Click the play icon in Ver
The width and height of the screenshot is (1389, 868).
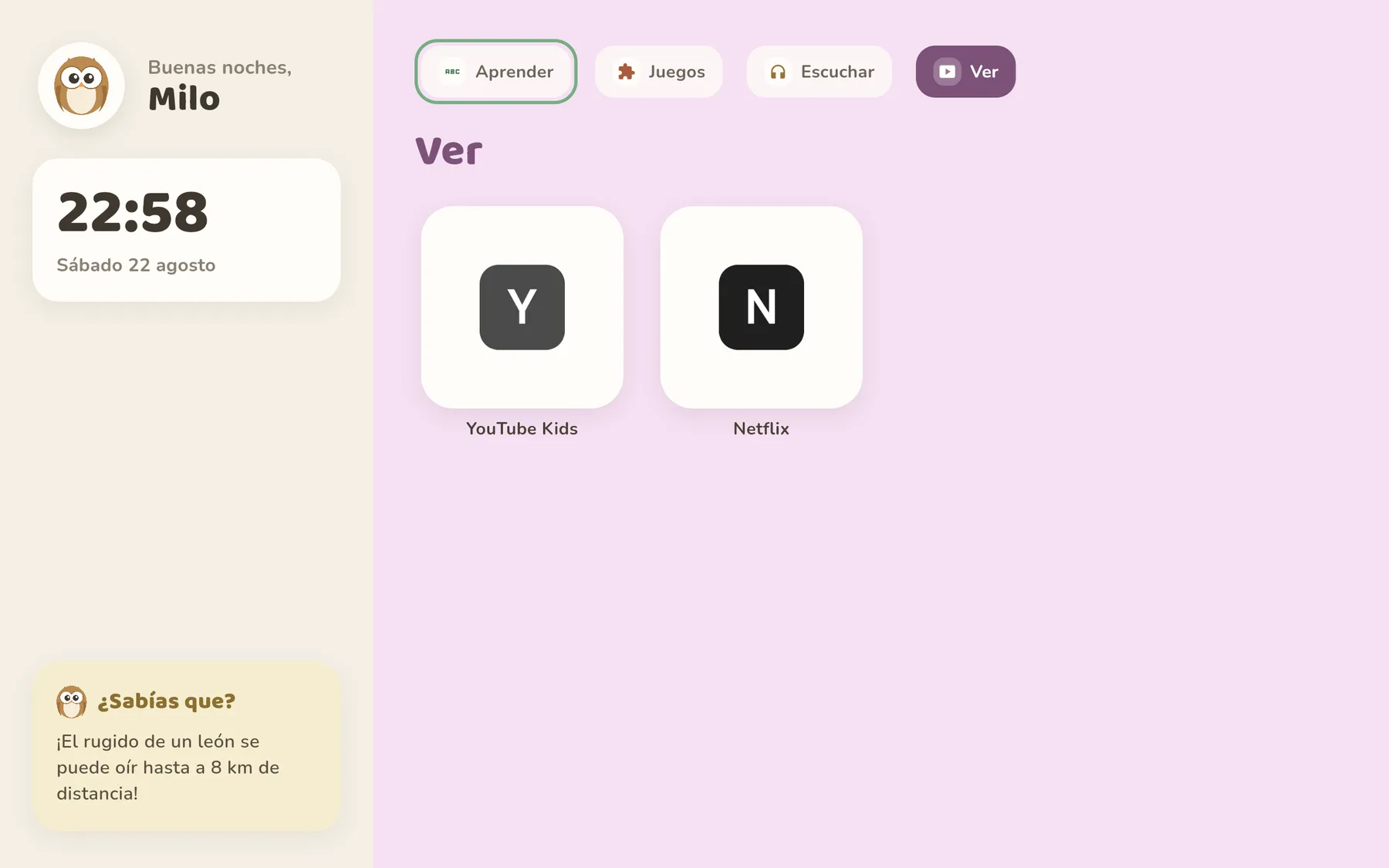click(947, 72)
